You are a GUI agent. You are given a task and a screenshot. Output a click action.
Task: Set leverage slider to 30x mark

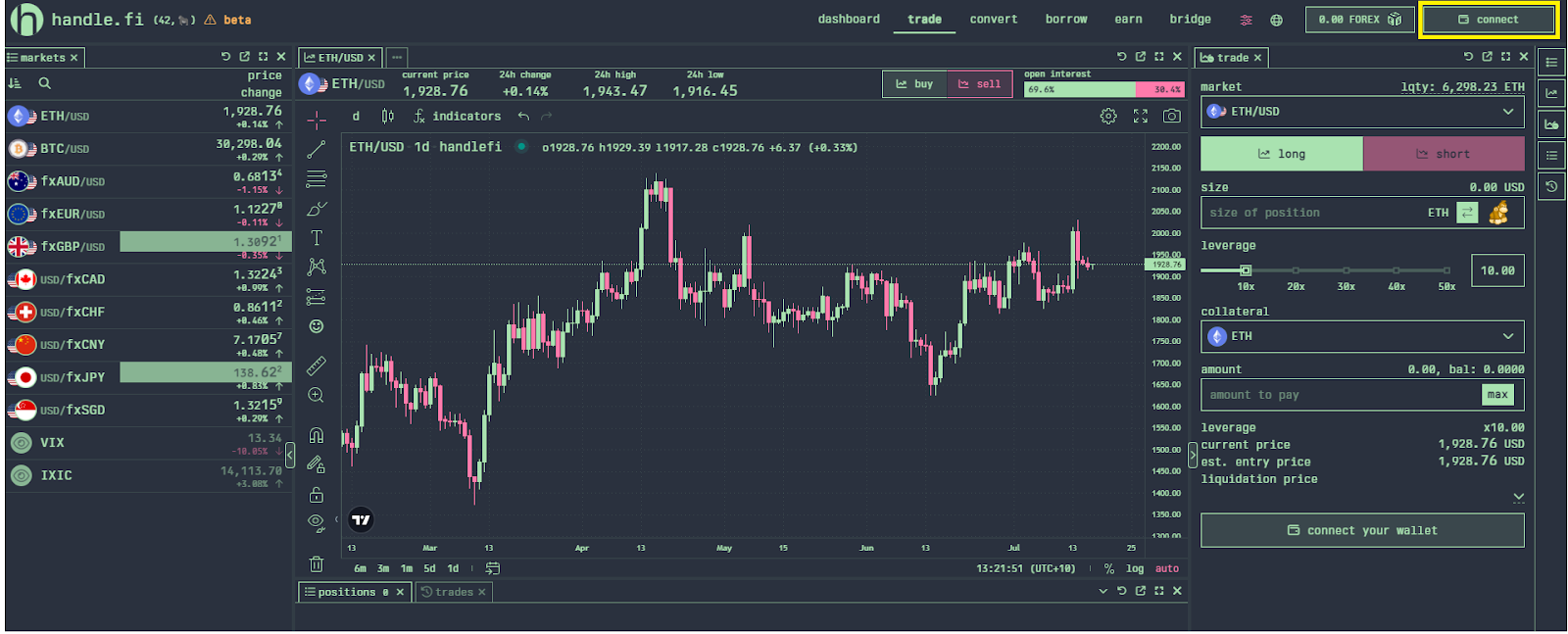tap(1347, 270)
